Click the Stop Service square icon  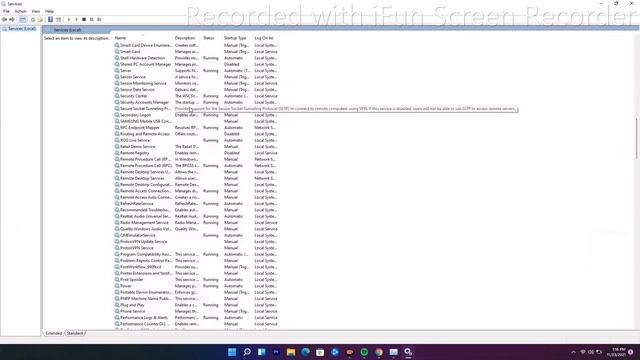click(84, 19)
